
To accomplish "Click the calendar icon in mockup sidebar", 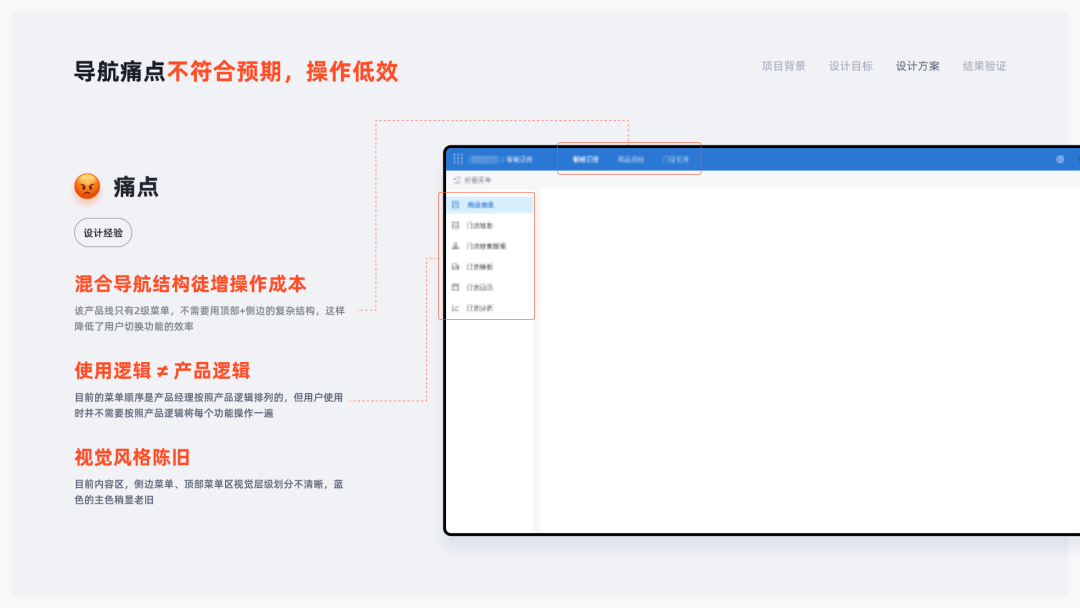I will click(455, 287).
